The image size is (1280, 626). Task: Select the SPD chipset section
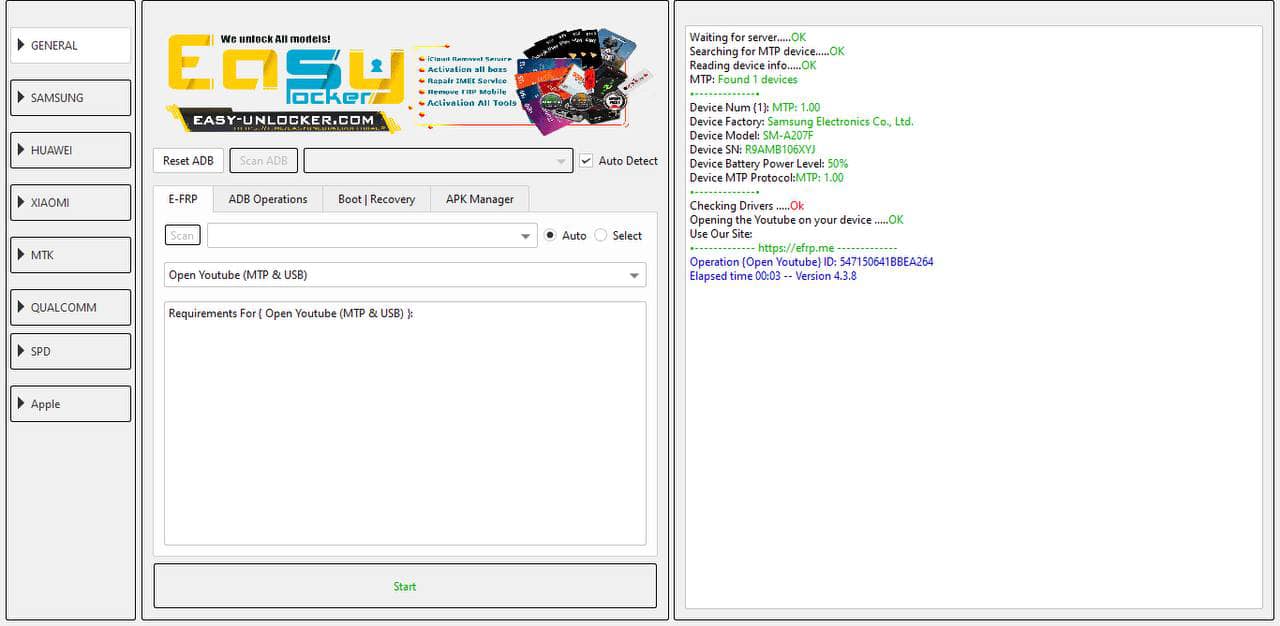click(71, 351)
